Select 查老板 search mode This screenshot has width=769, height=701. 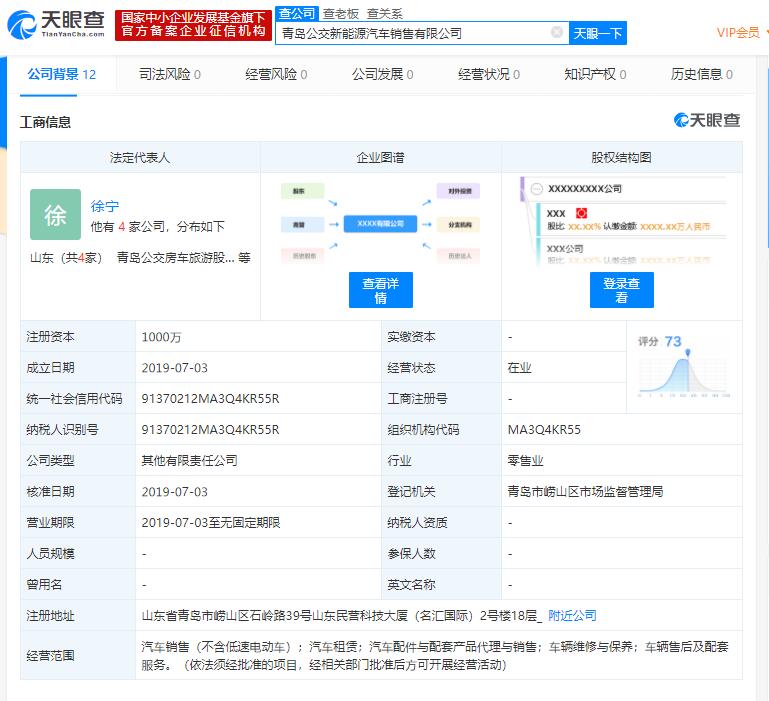338,13
